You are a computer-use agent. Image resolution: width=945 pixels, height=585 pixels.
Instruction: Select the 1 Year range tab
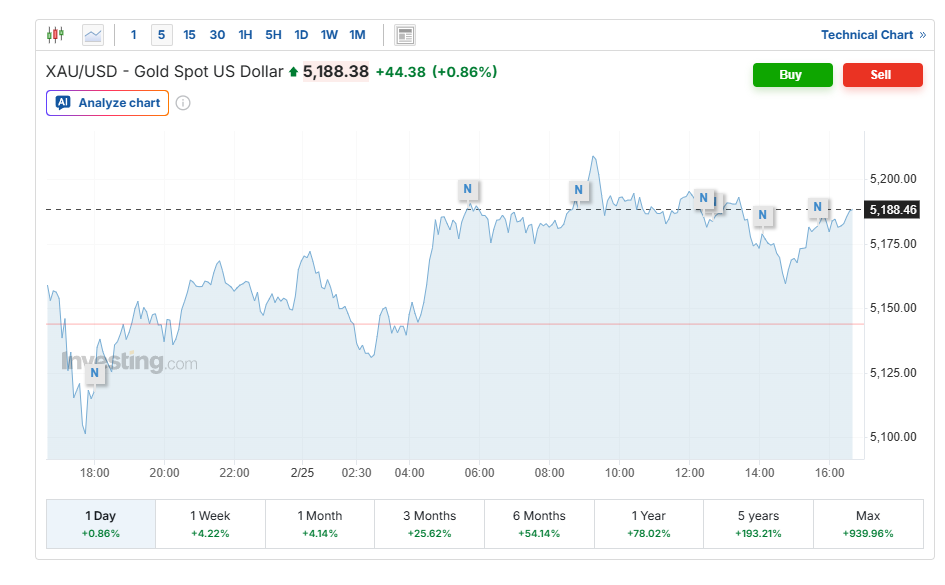tap(649, 523)
